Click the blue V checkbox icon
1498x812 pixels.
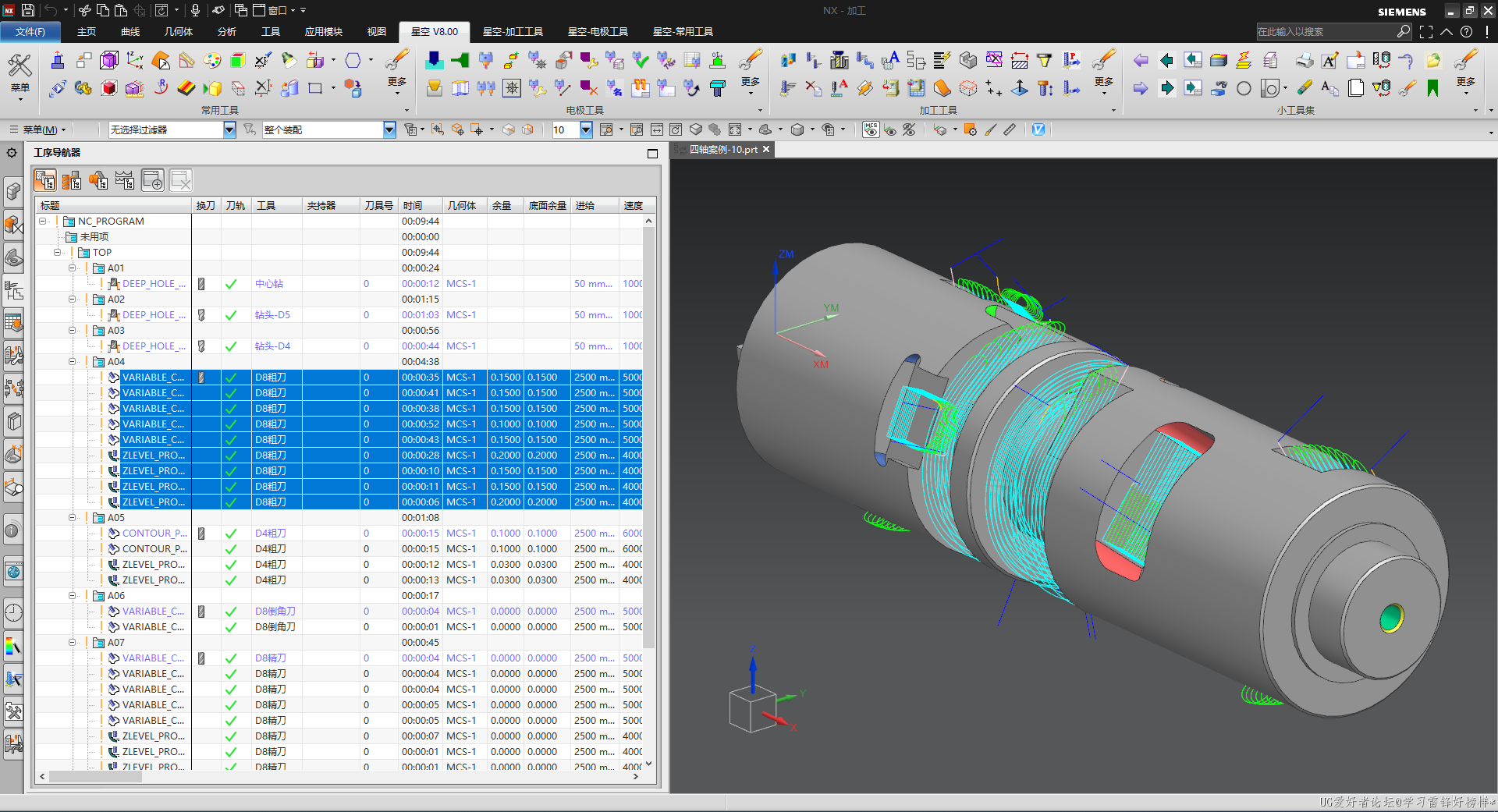click(x=1038, y=129)
